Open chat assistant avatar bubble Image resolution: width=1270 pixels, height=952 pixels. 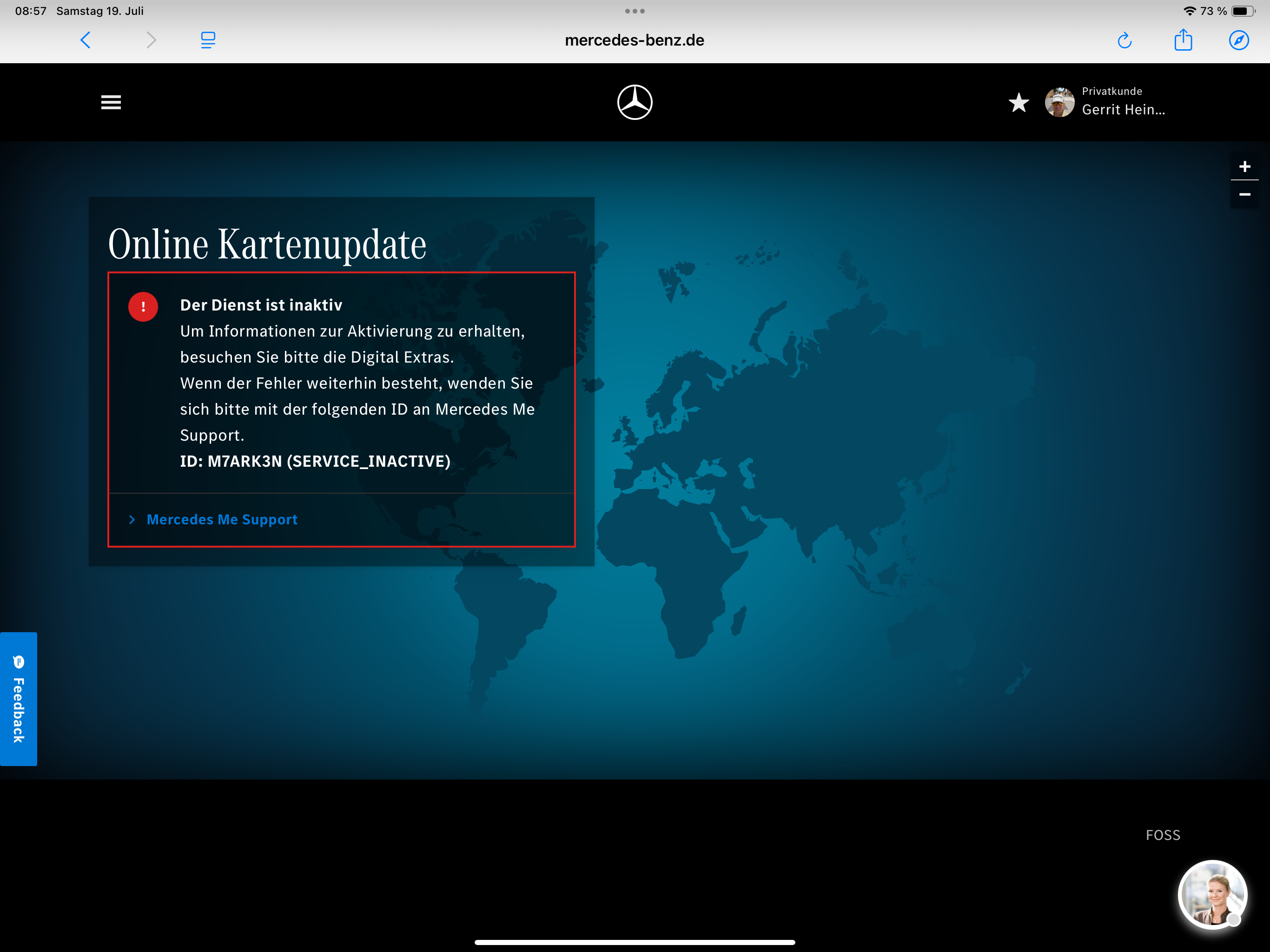click(1212, 894)
